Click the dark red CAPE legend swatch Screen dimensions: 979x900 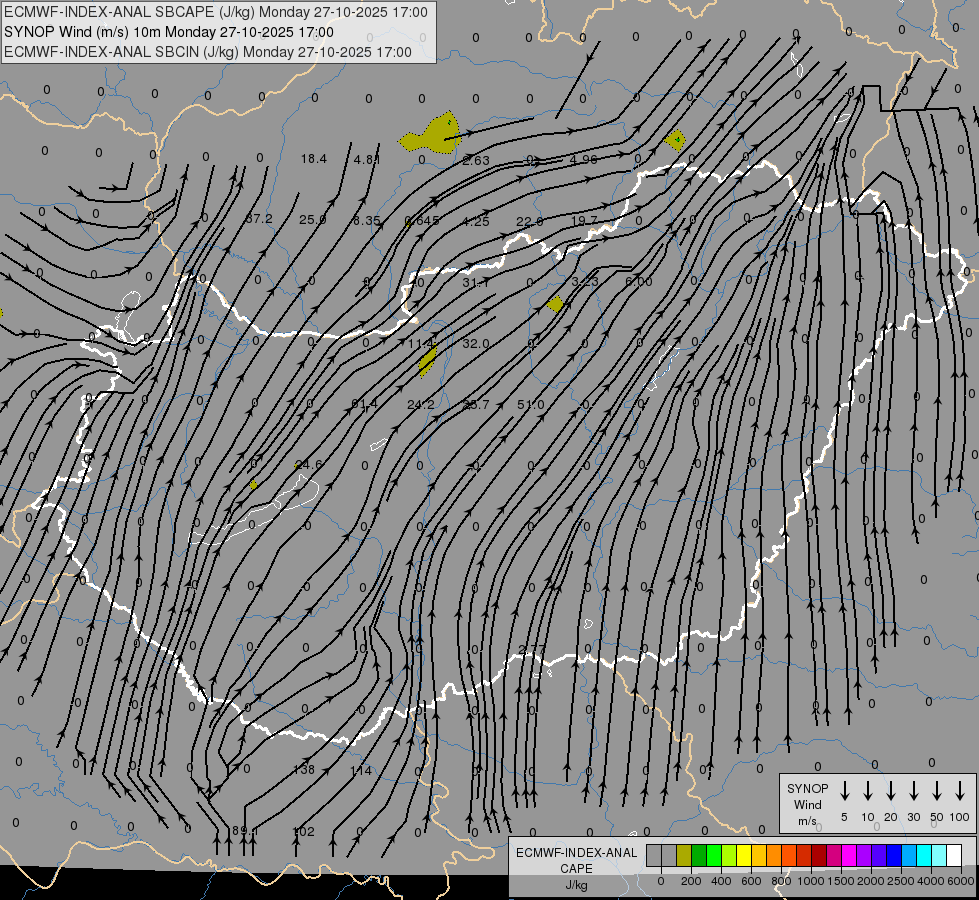(819, 856)
